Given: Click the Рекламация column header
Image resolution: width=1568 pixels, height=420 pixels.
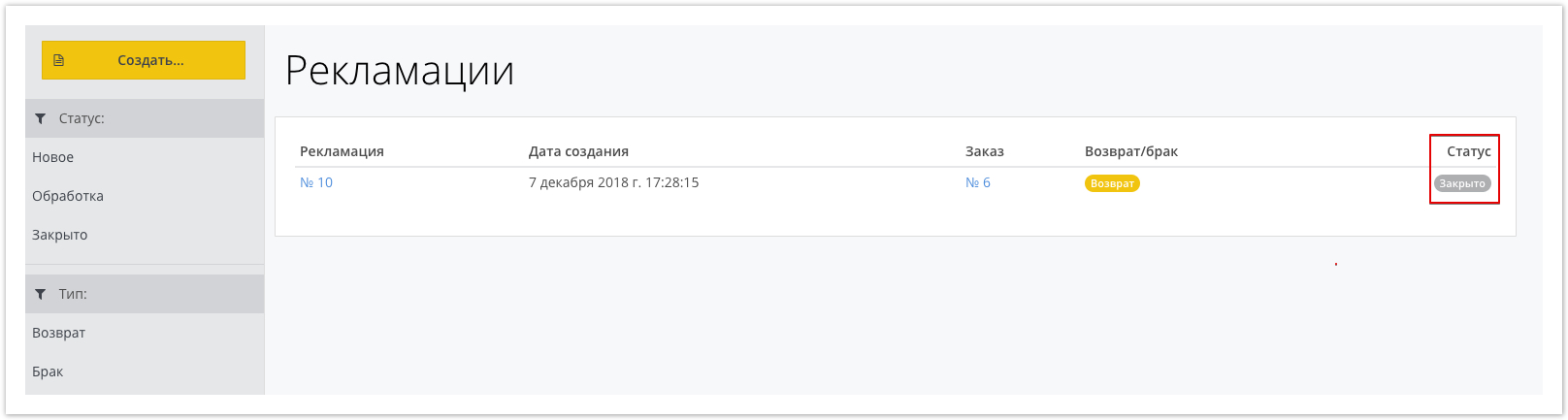Looking at the screenshot, I should (x=342, y=151).
